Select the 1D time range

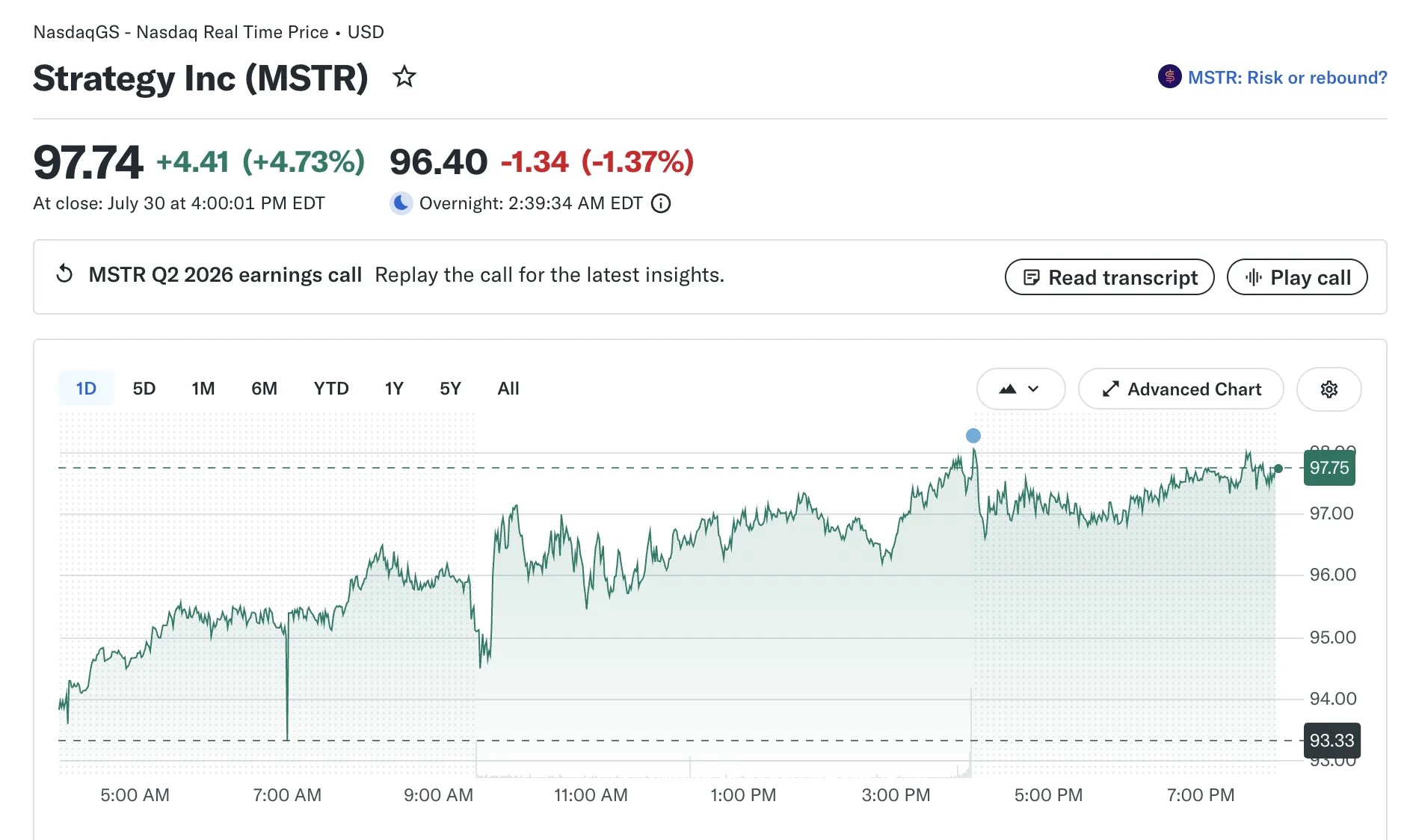pyautogui.click(x=86, y=389)
